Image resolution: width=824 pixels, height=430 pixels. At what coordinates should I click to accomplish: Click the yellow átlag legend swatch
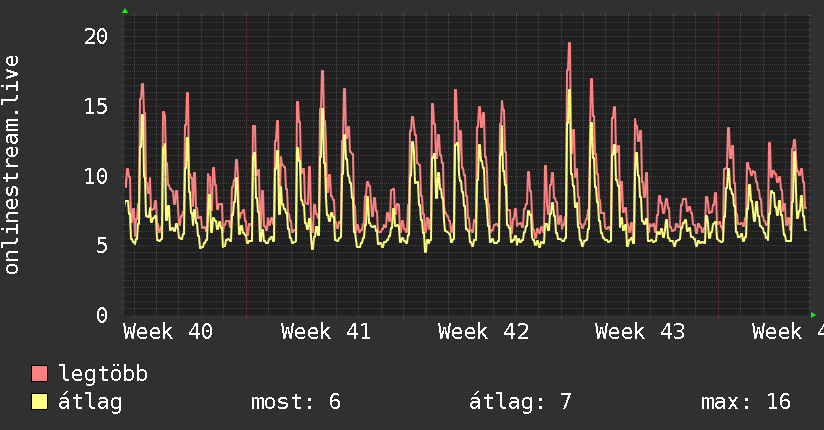39,402
